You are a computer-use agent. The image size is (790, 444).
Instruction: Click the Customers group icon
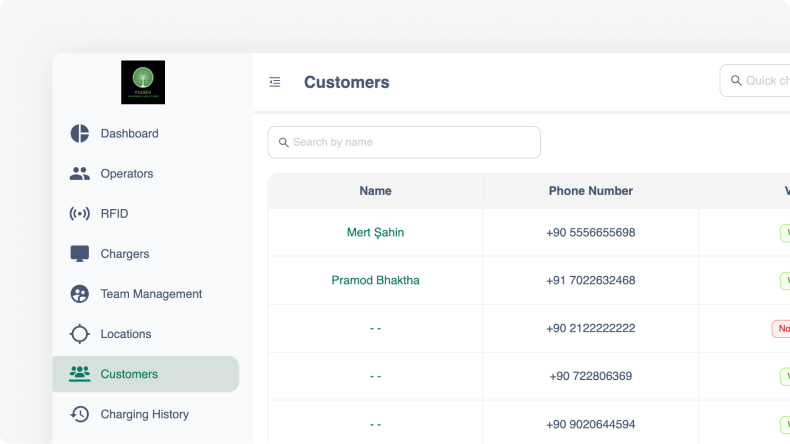[x=80, y=374]
